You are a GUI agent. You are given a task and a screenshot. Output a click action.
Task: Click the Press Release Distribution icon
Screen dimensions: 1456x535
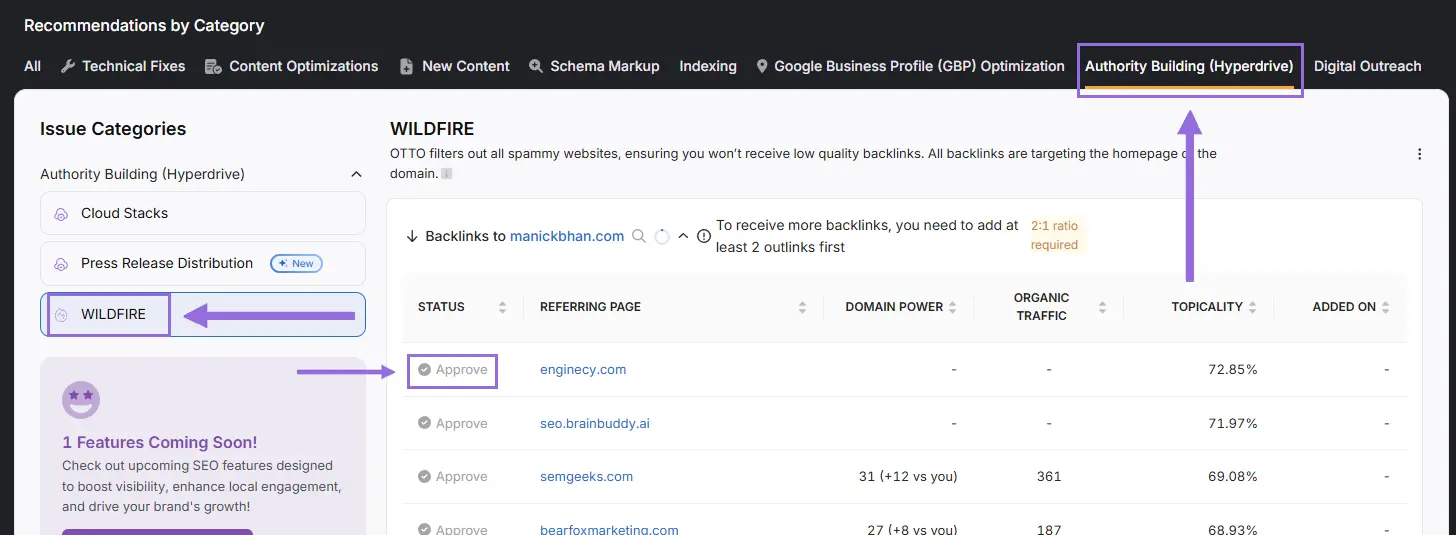point(61,264)
